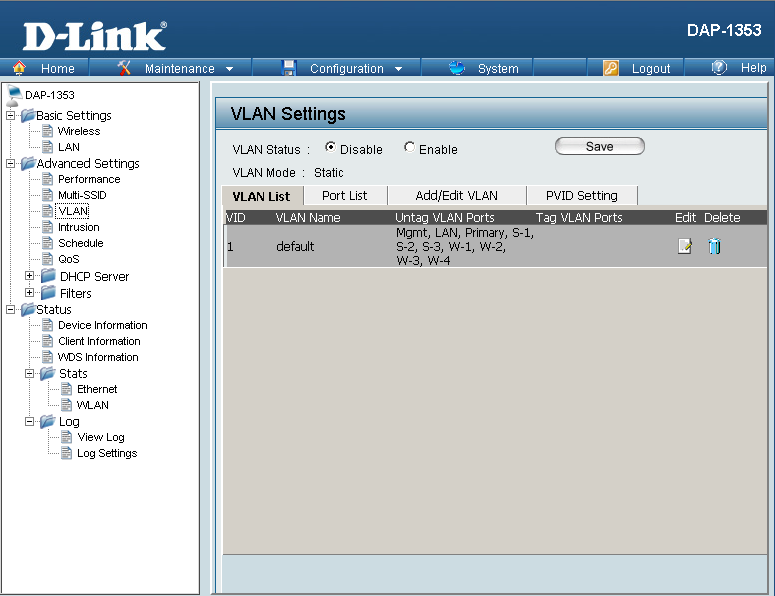
Task: Click the Logout link
Action: click(651, 69)
